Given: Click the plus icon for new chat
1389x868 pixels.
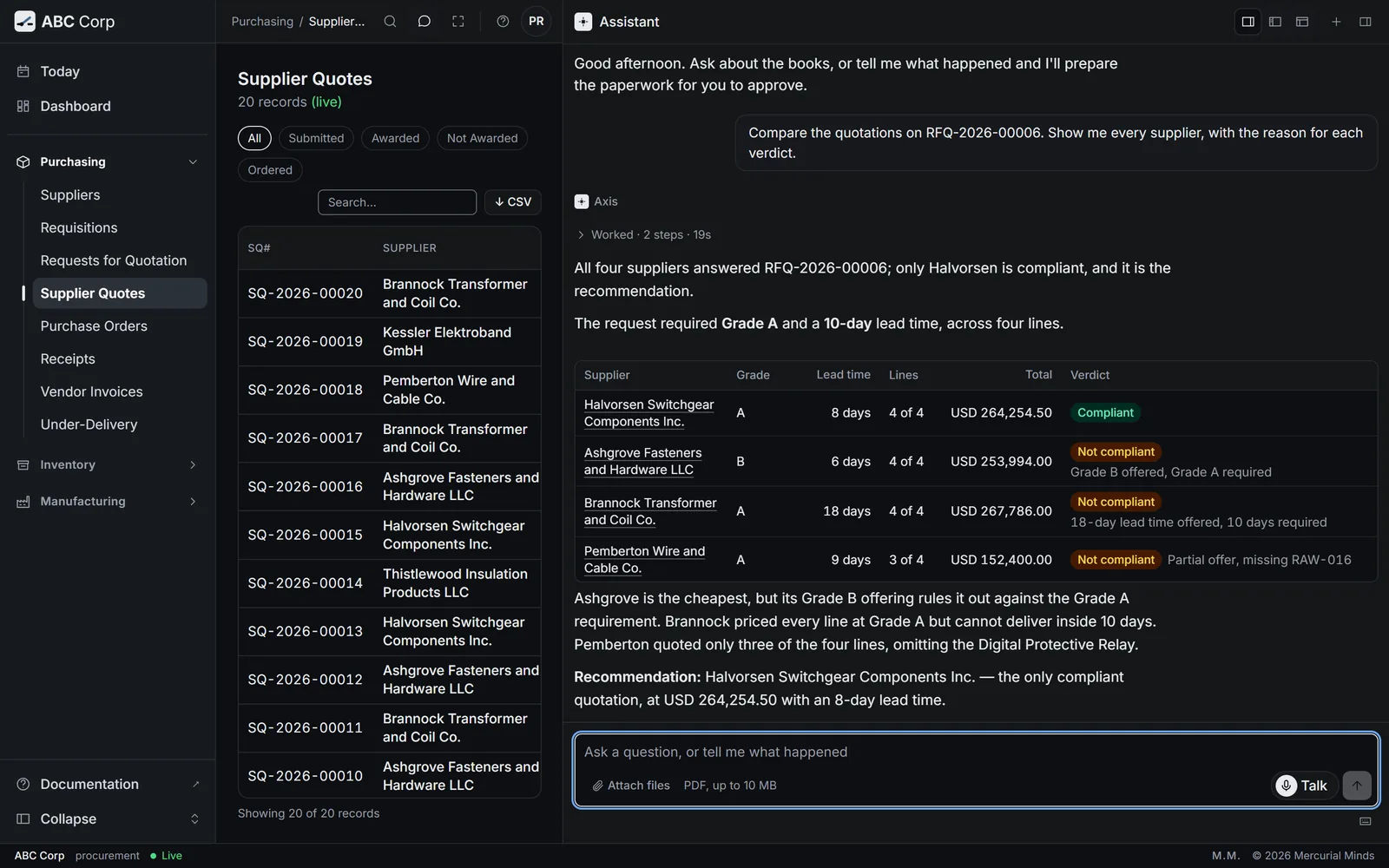Looking at the screenshot, I should 1336,22.
